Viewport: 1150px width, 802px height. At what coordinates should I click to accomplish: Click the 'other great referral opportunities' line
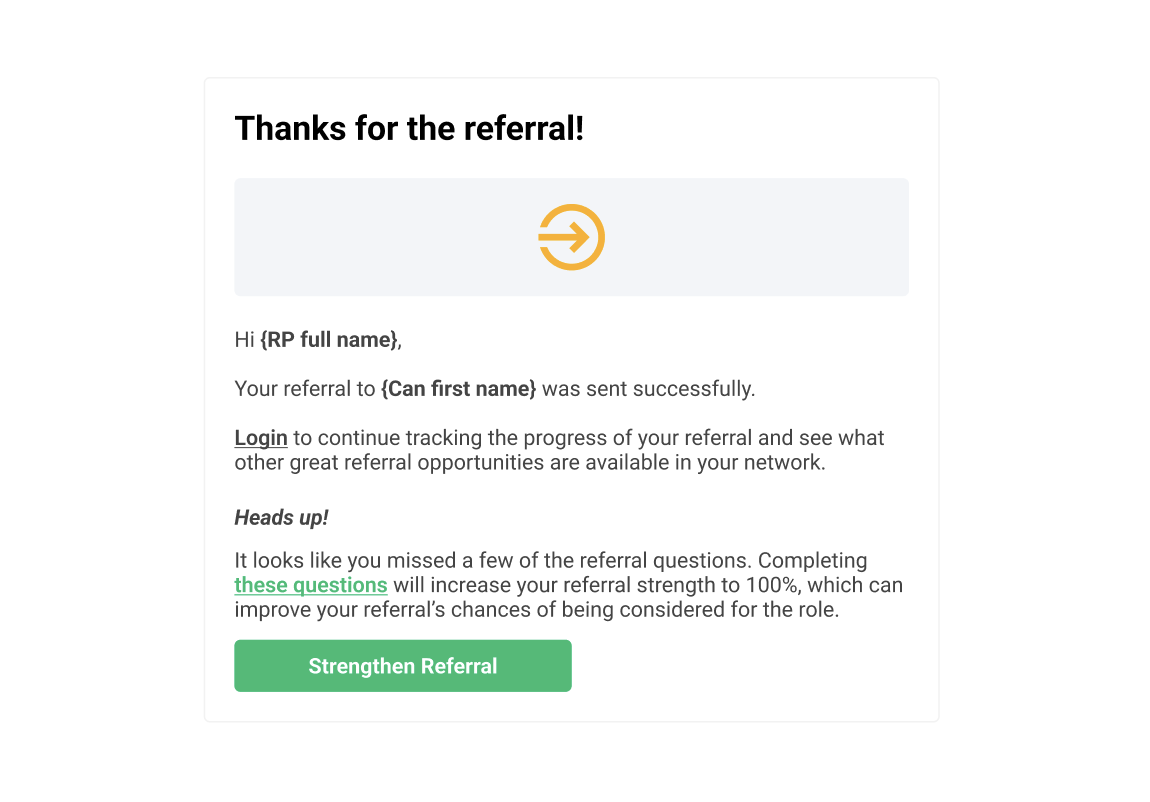point(530,463)
